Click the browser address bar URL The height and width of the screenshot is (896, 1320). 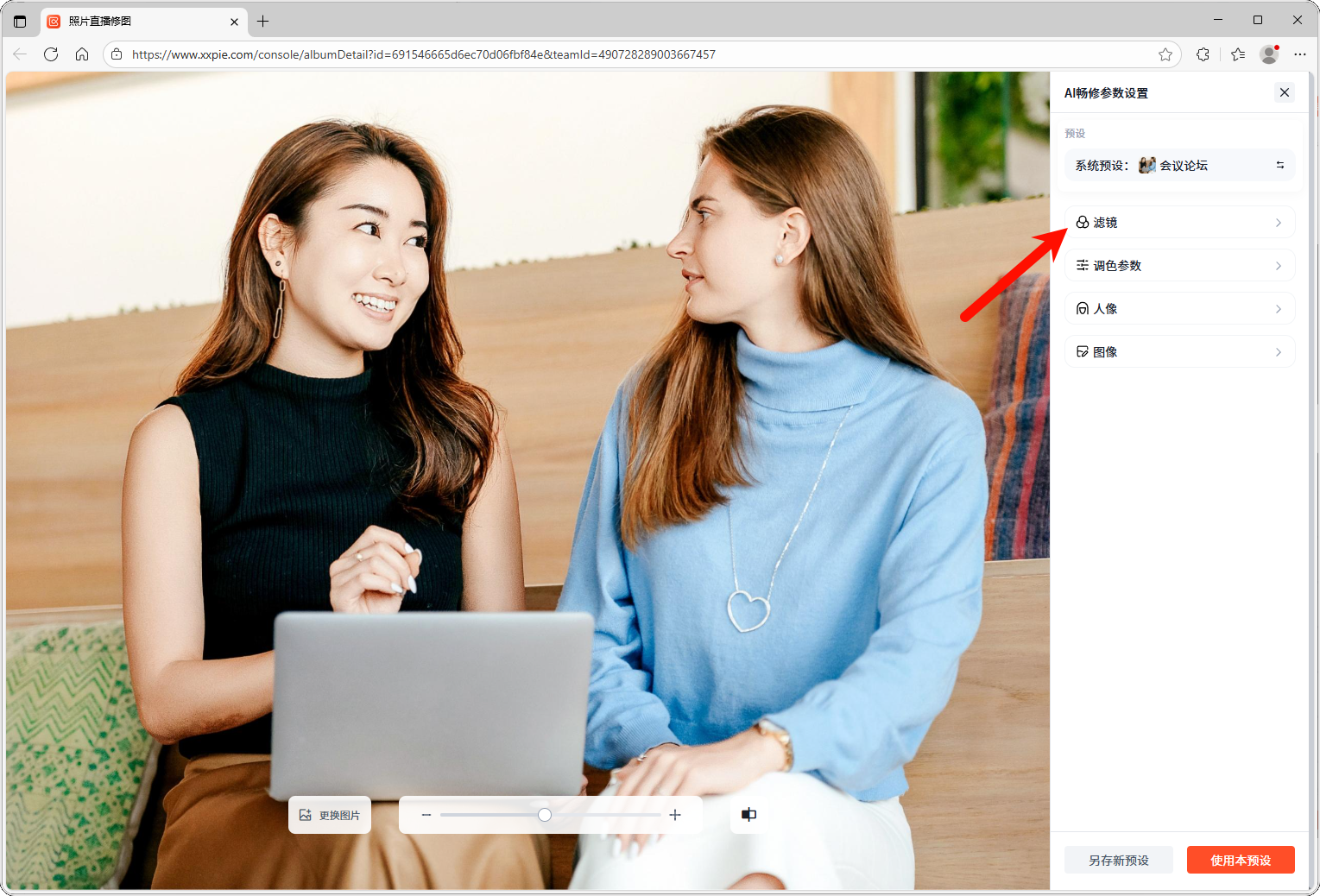click(423, 54)
